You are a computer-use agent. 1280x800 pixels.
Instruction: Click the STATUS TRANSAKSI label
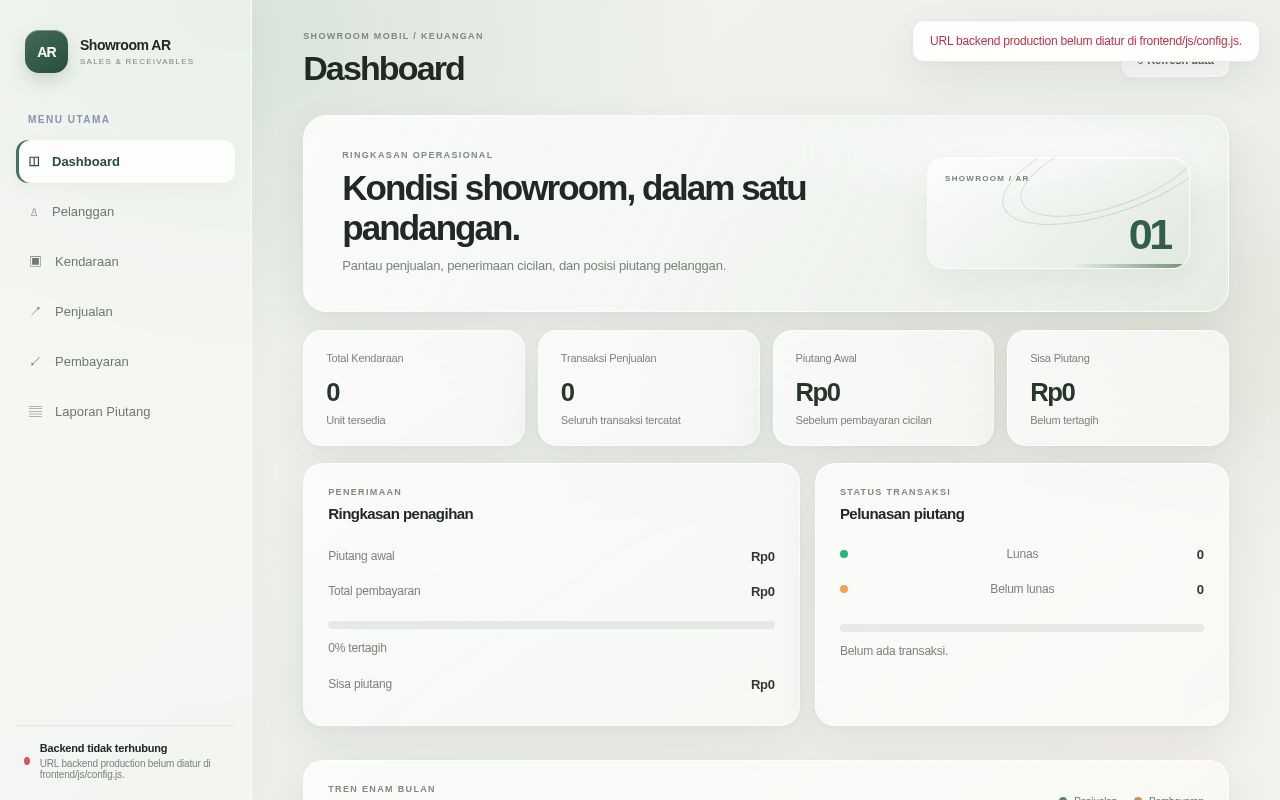pyautogui.click(x=895, y=492)
